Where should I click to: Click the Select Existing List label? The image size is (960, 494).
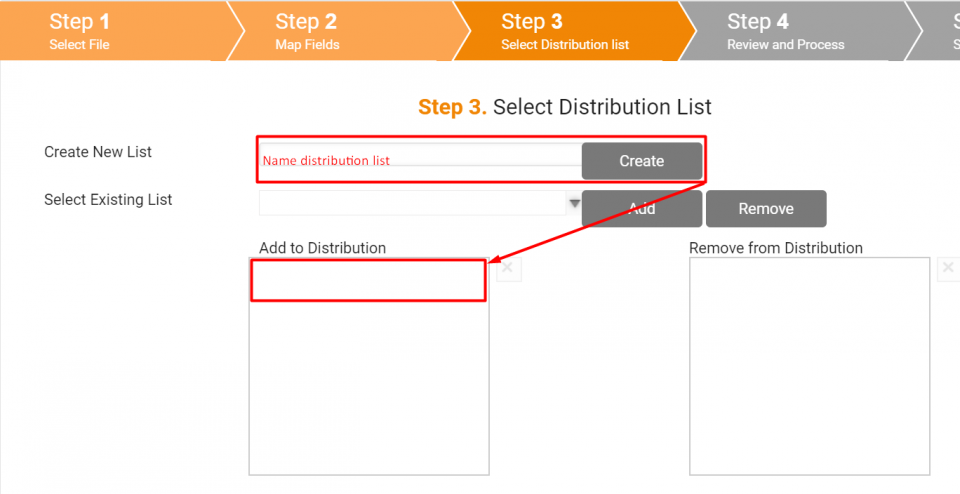click(x=108, y=200)
